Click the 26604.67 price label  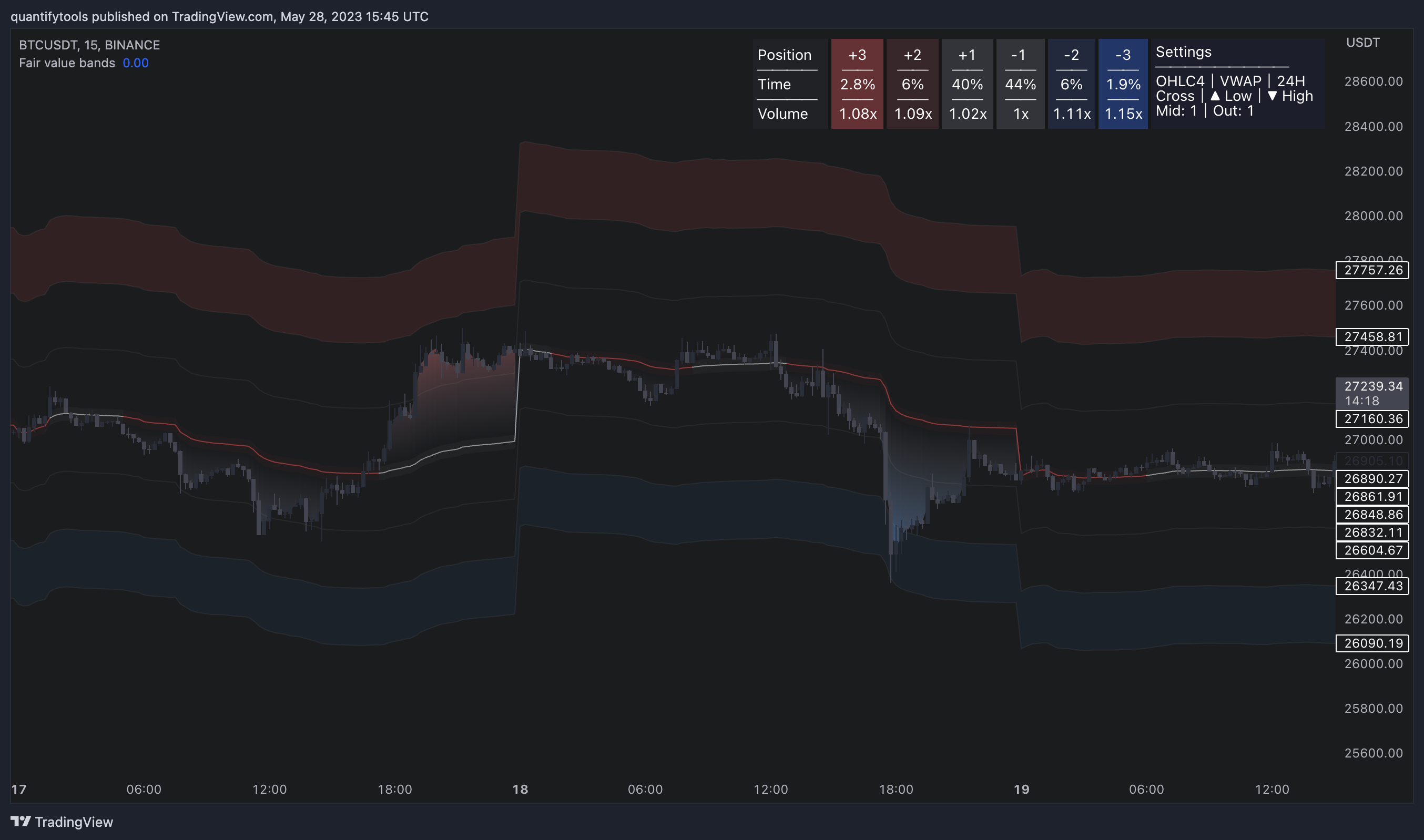click(x=1372, y=550)
